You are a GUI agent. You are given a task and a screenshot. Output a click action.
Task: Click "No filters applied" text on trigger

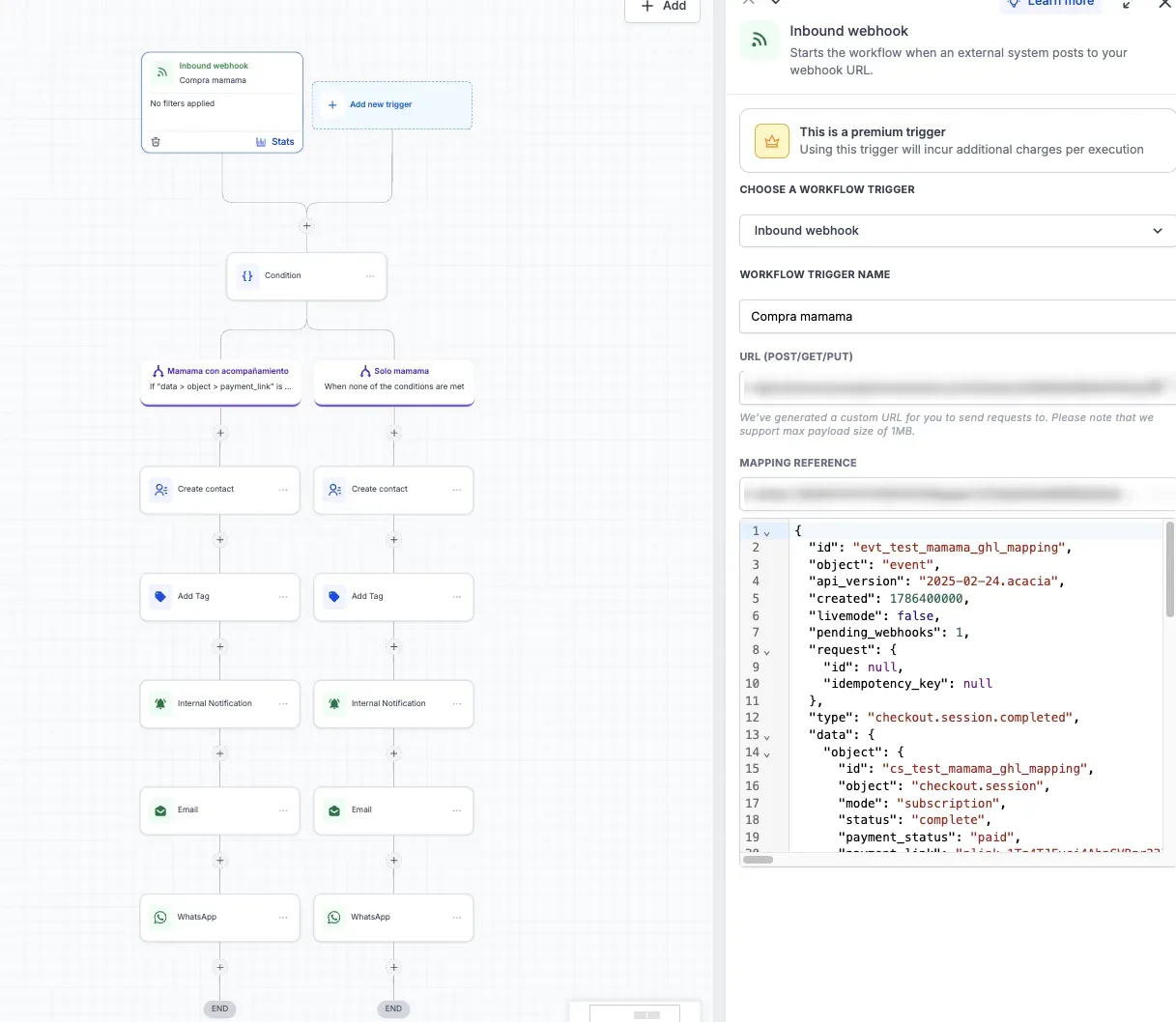[x=183, y=103]
